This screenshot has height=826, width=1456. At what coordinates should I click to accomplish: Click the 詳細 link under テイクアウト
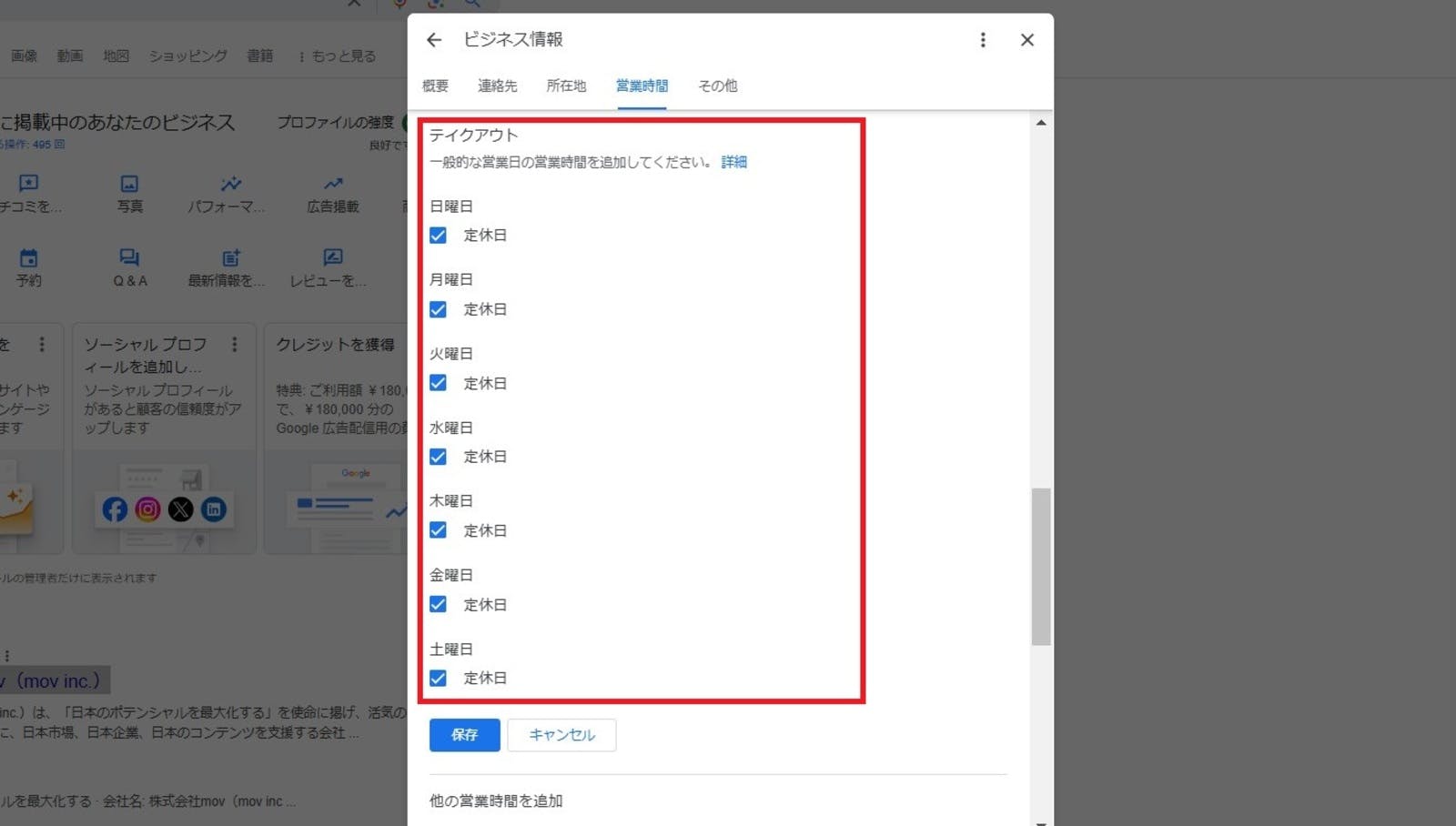[x=733, y=162]
